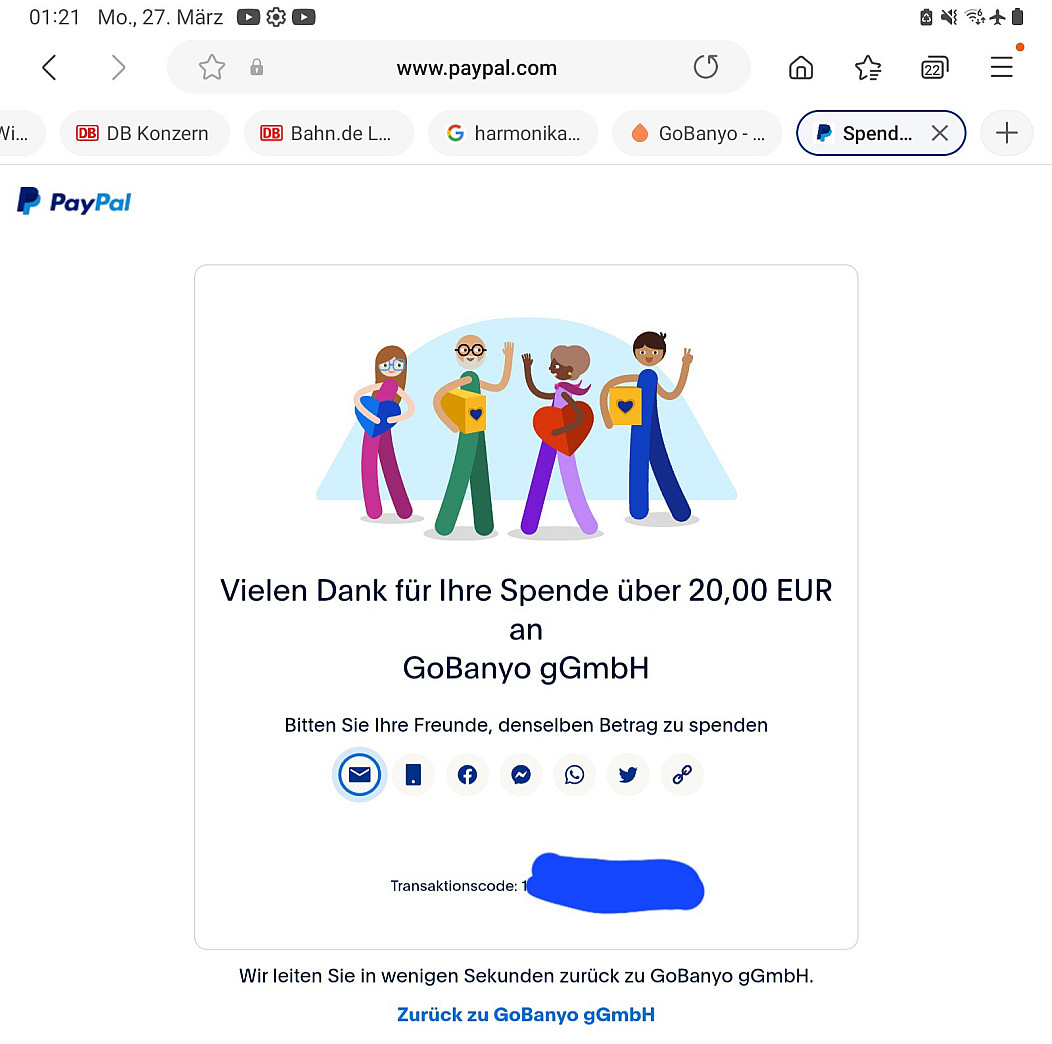Go back to previous page
Screen dimensions: 1052x1044
coord(49,67)
